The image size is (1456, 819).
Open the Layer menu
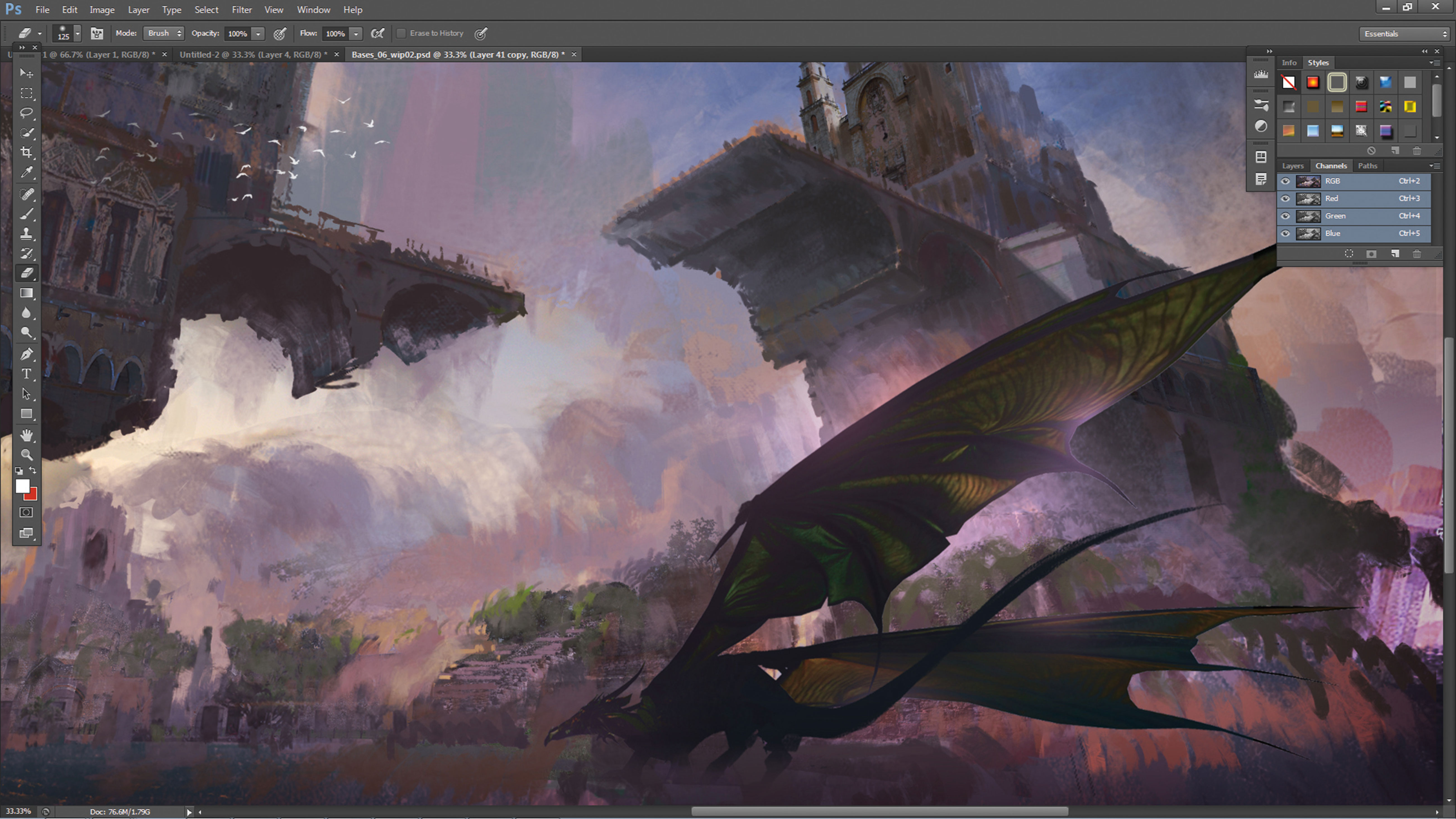click(138, 9)
